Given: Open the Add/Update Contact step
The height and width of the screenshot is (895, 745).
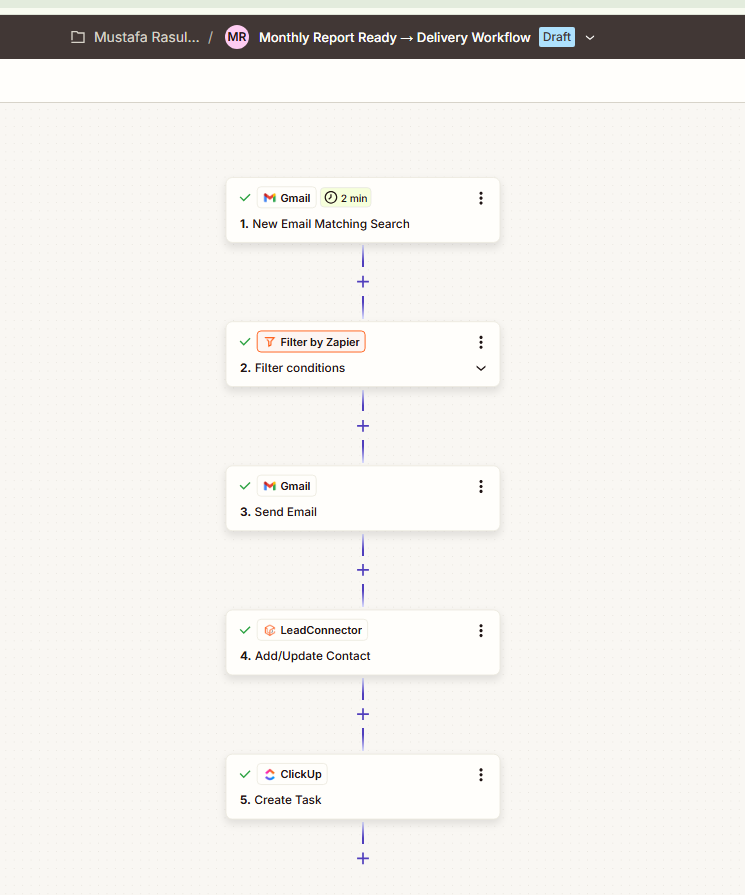Looking at the screenshot, I should tap(363, 643).
